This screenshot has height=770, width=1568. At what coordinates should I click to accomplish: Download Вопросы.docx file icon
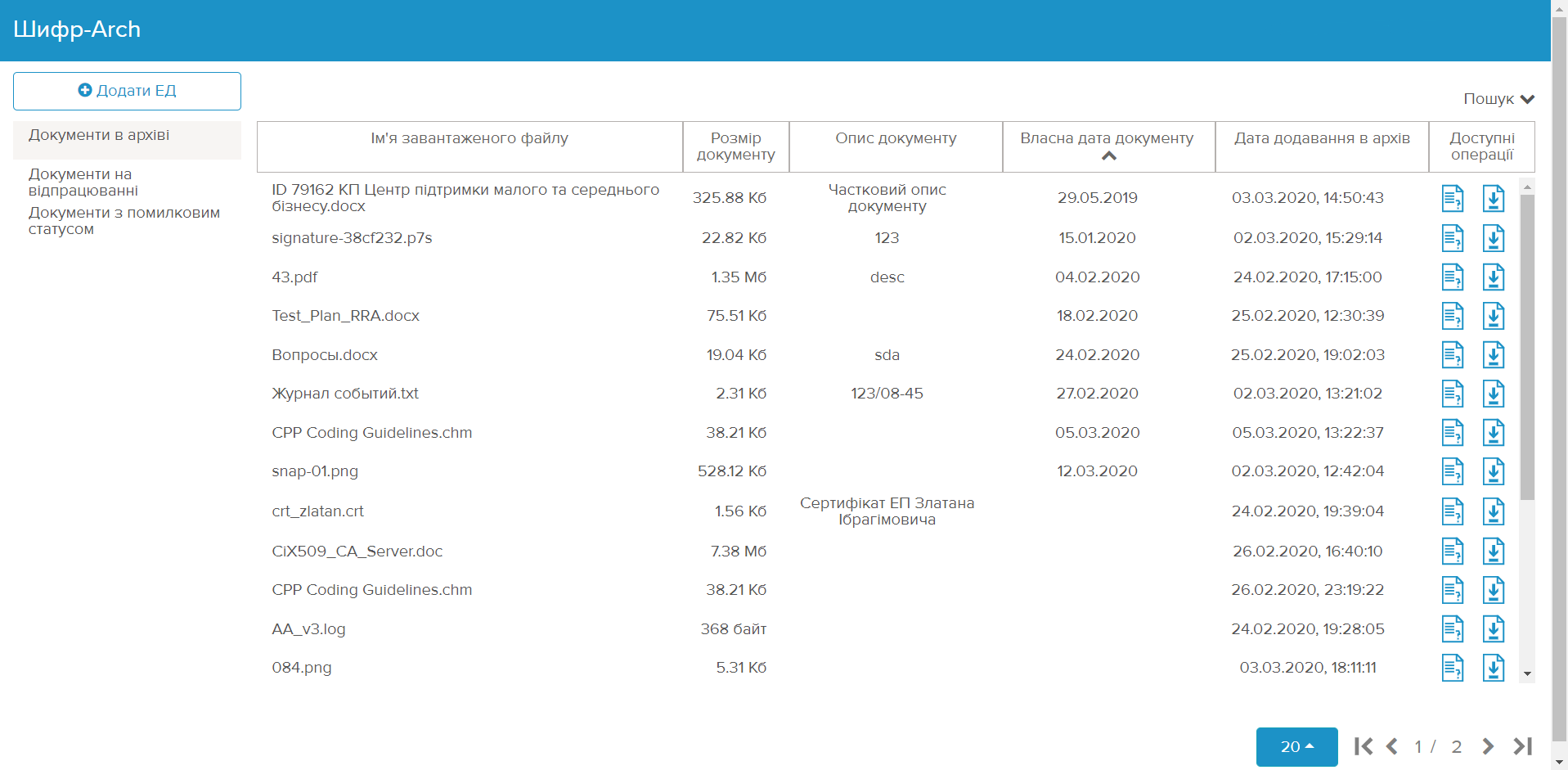tap(1494, 355)
